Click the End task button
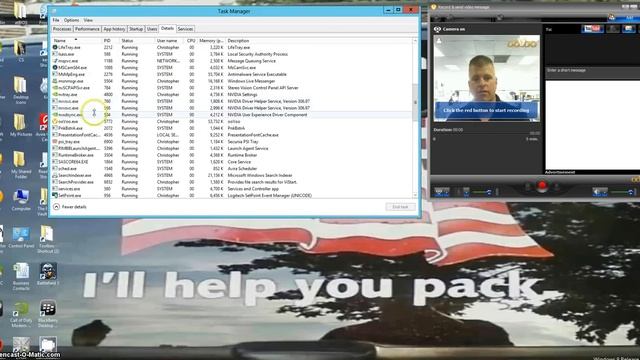 point(400,207)
